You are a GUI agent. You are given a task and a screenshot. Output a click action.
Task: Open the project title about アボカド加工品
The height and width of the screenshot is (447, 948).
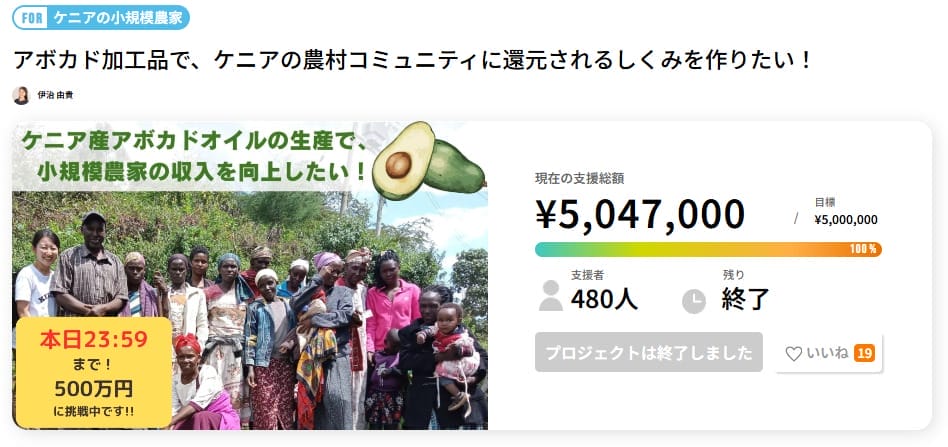pyautogui.click(x=412, y=60)
